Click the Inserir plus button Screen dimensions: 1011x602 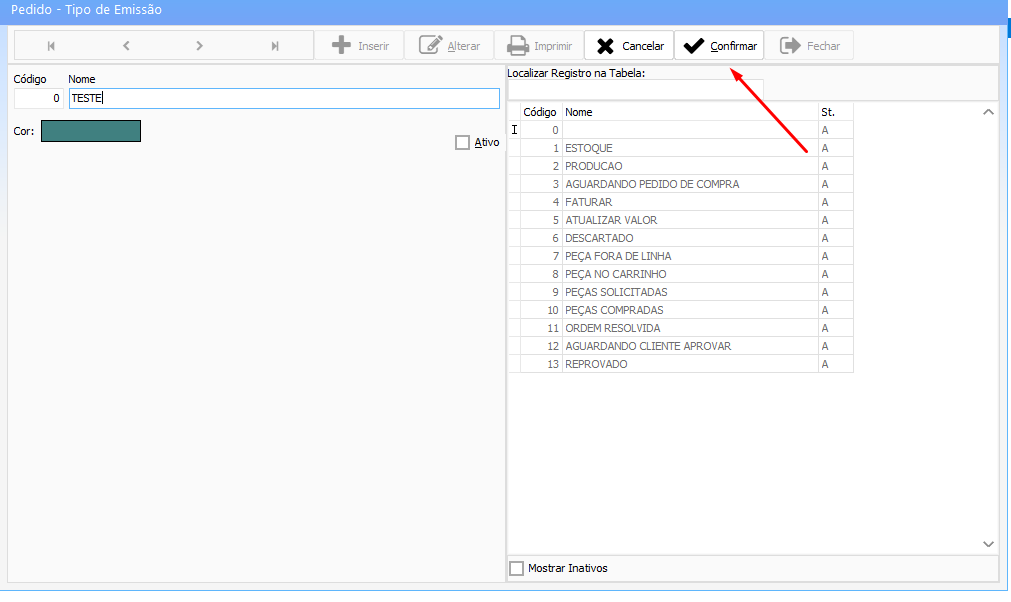click(360, 46)
